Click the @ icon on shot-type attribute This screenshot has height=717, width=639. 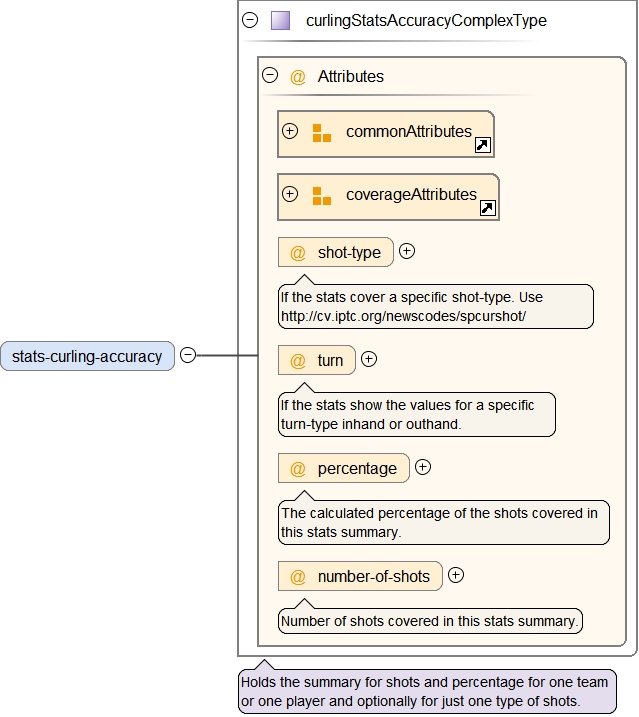(x=297, y=253)
